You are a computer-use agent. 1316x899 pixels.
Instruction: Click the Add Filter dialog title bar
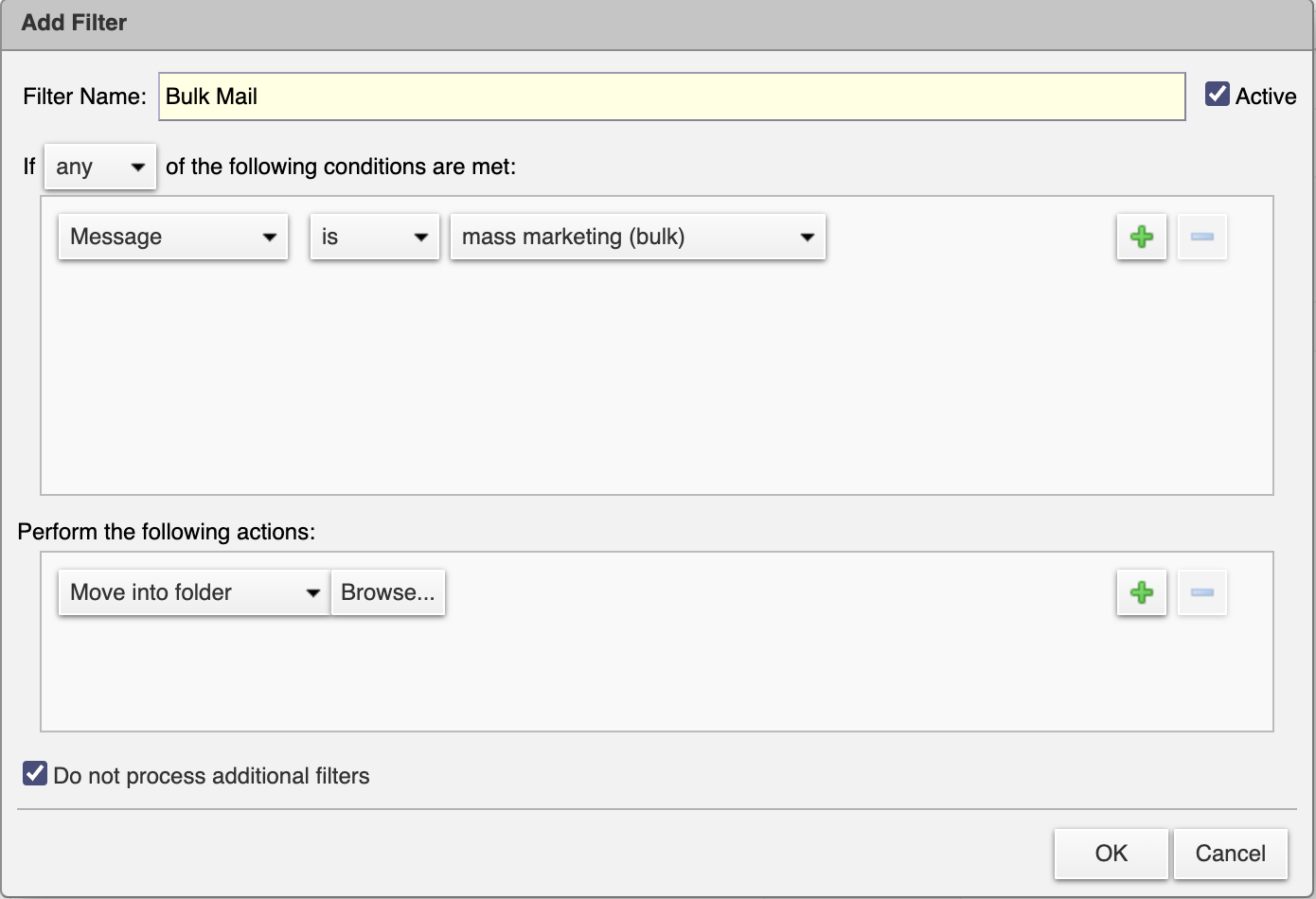point(76,23)
